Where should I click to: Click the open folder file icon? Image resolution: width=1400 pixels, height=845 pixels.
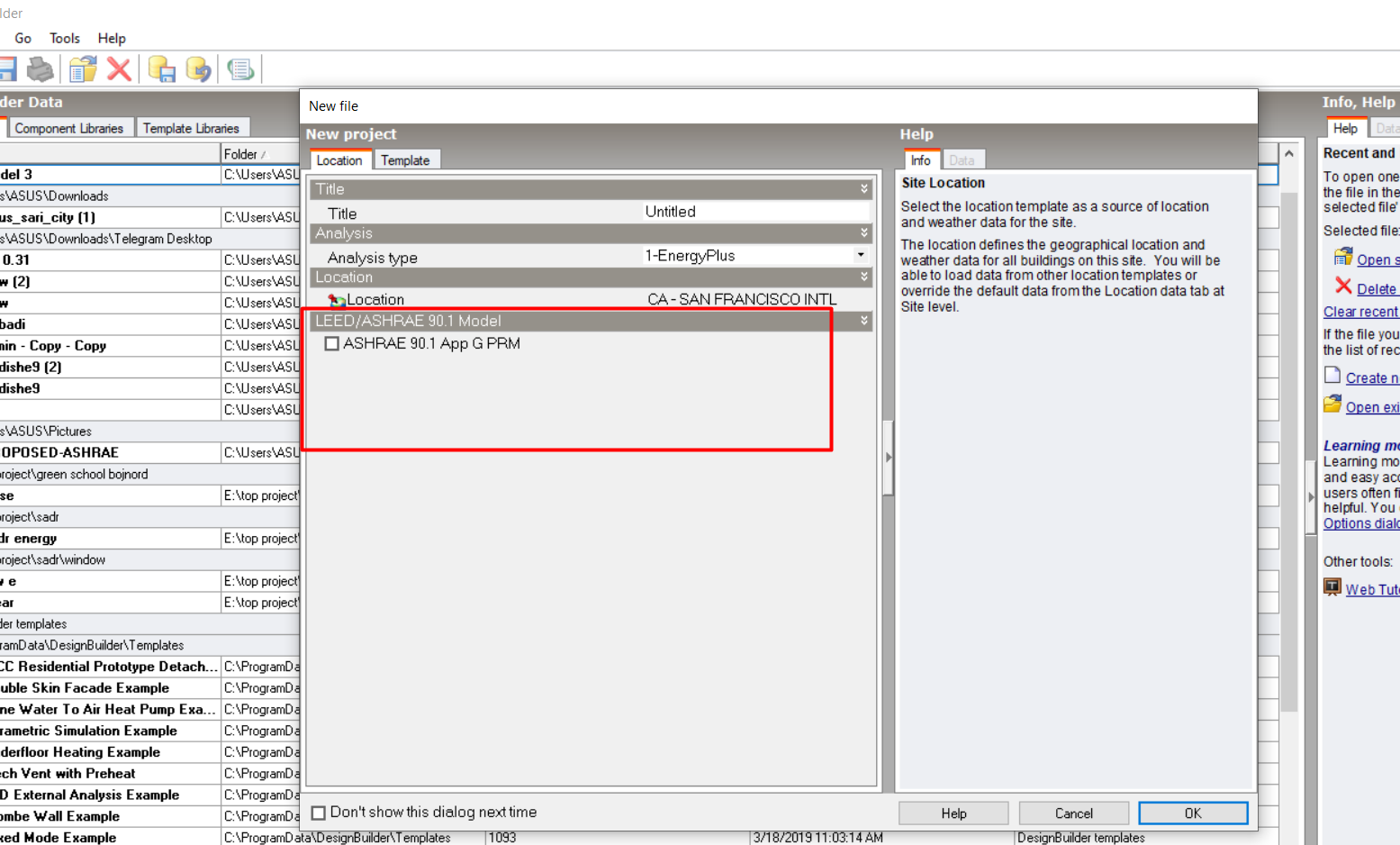[x=83, y=69]
